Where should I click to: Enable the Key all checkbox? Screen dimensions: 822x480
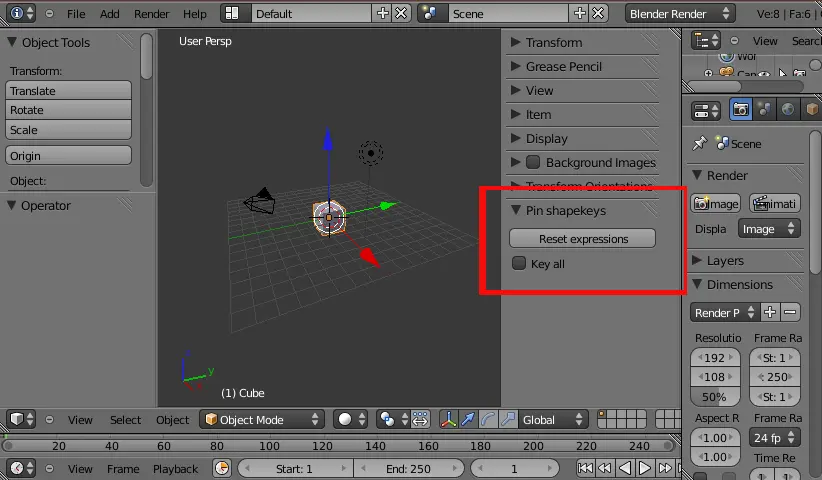[x=519, y=263]
